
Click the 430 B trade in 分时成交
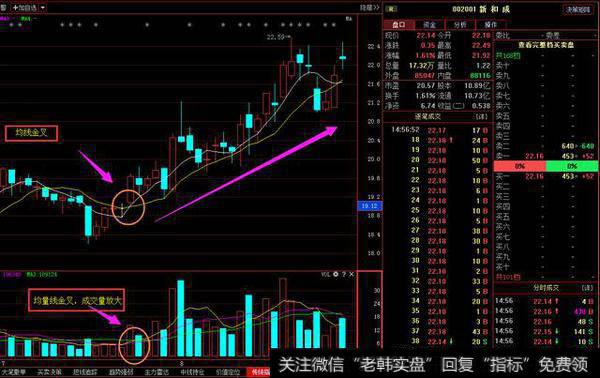[x=584, y=311]
